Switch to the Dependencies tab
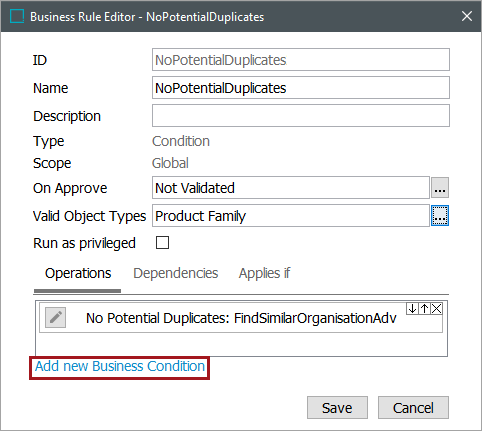Image resolution: width=482 pixels, height=431 pixels. [x=175, y=273]
